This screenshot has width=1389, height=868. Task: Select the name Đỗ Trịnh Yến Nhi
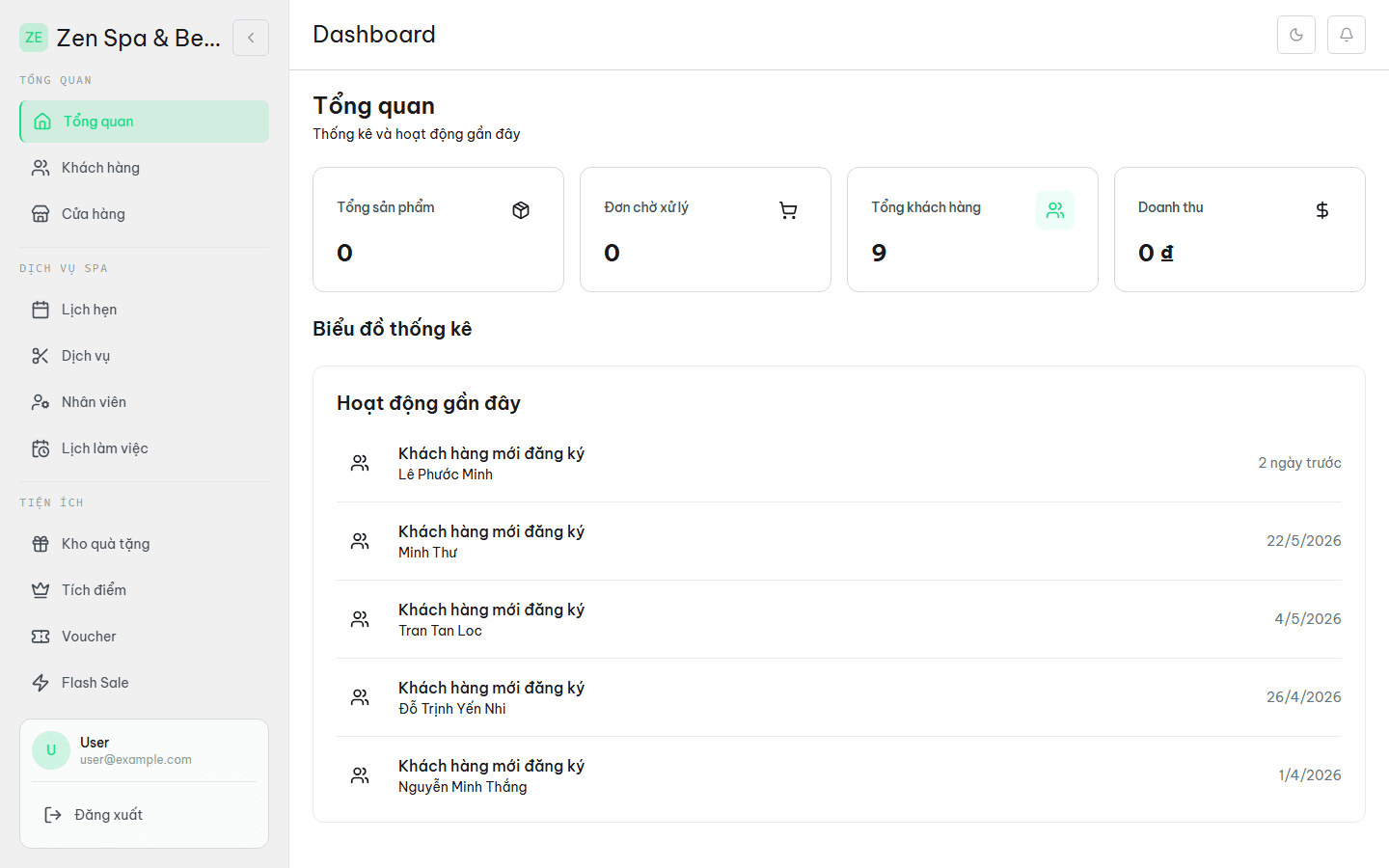coord(452,709)
